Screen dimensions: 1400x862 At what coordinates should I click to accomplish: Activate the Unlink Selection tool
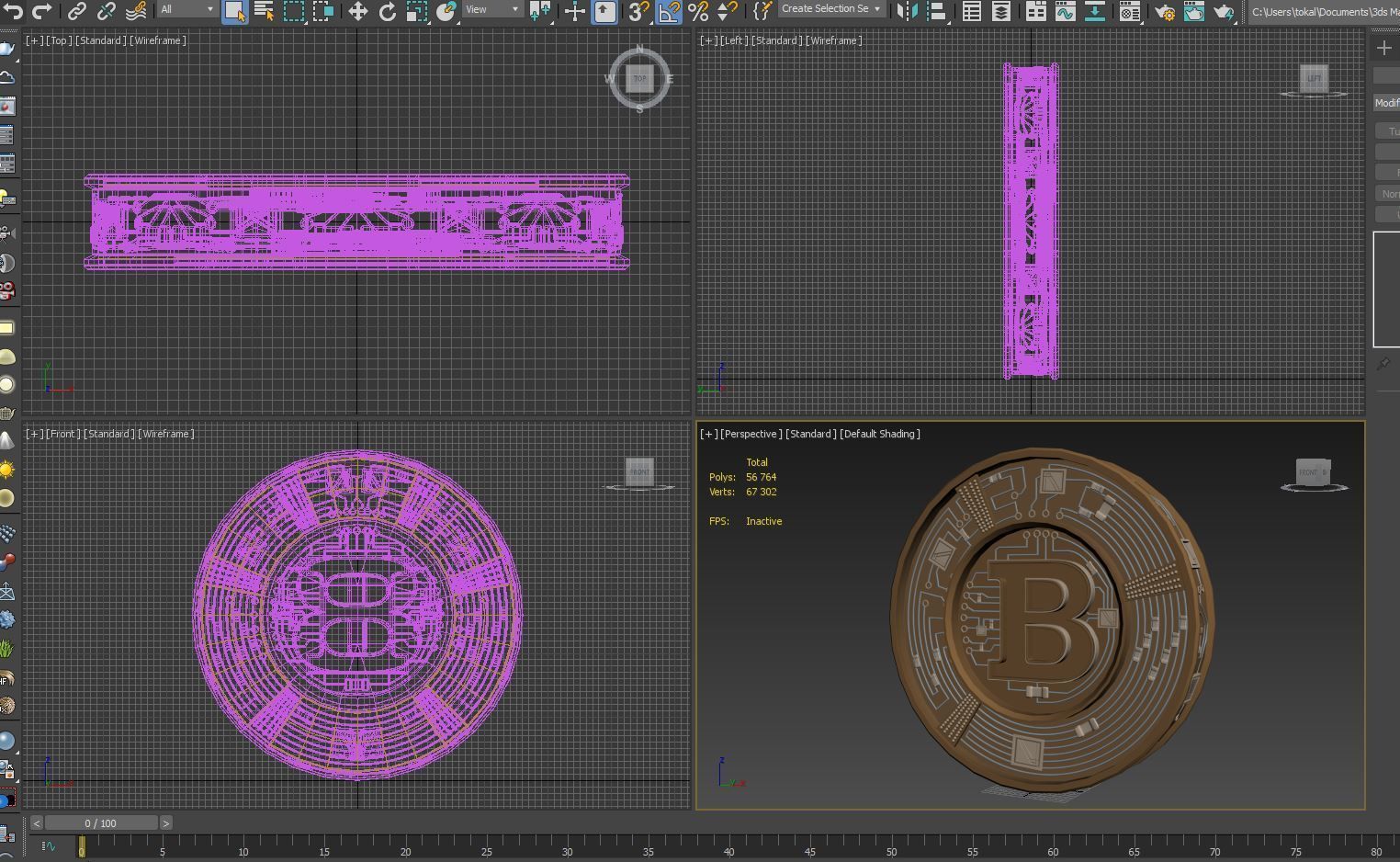107,11
